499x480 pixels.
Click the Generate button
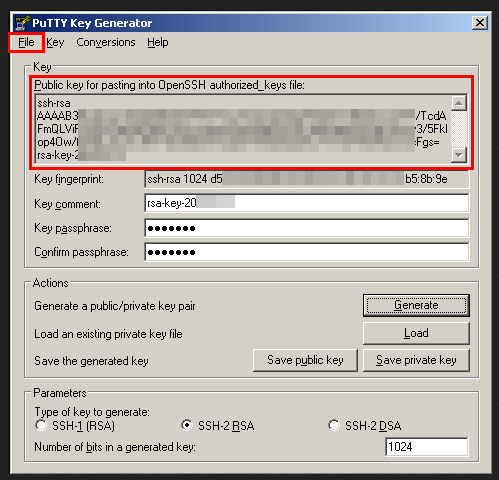point(416,305)
